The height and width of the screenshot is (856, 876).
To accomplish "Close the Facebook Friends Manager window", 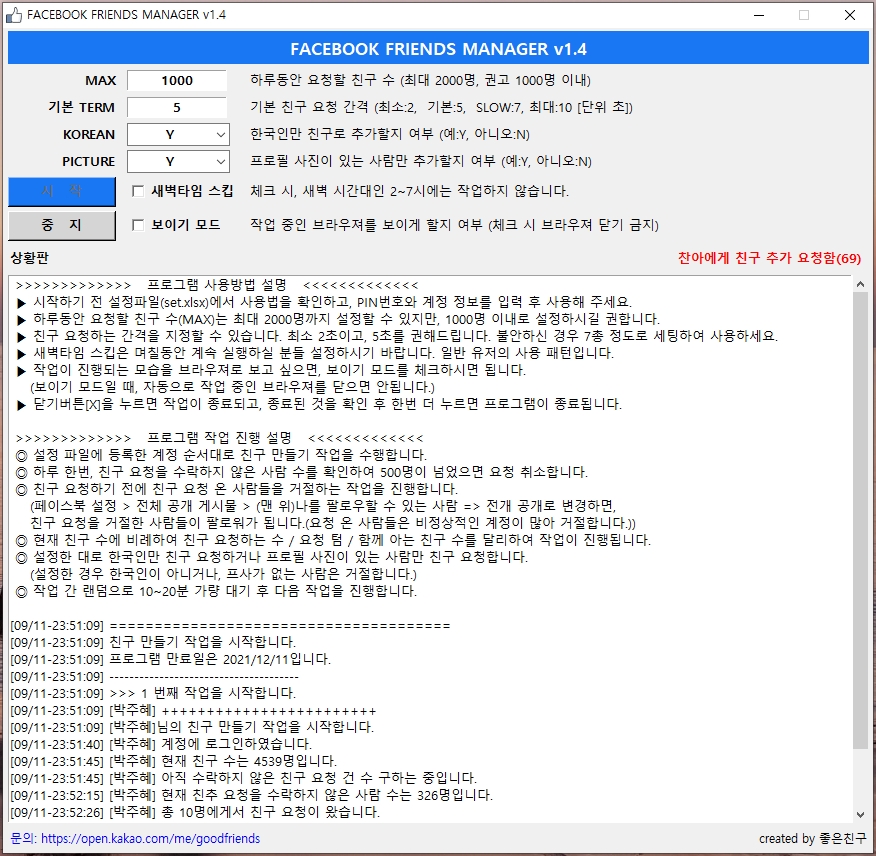I will pos(850,15).
